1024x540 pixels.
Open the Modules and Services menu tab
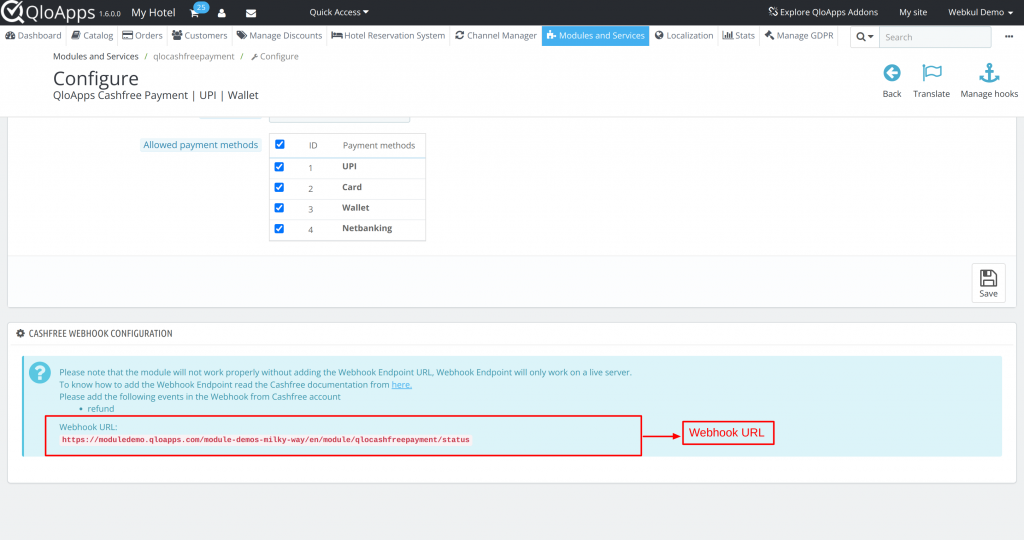pos(596,35)
